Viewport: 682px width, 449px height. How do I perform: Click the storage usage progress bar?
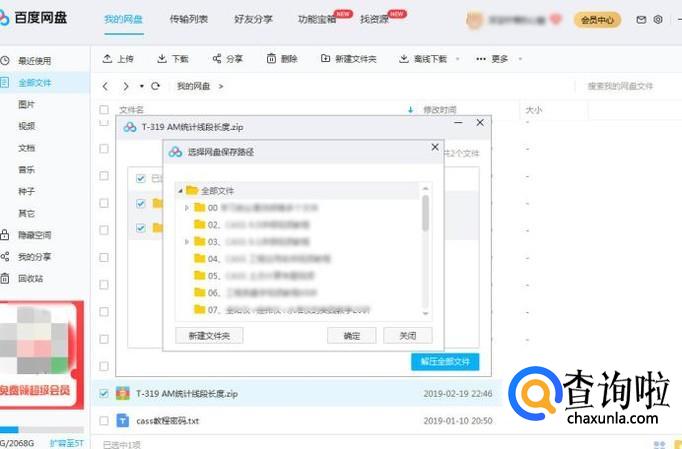[42, 430]
